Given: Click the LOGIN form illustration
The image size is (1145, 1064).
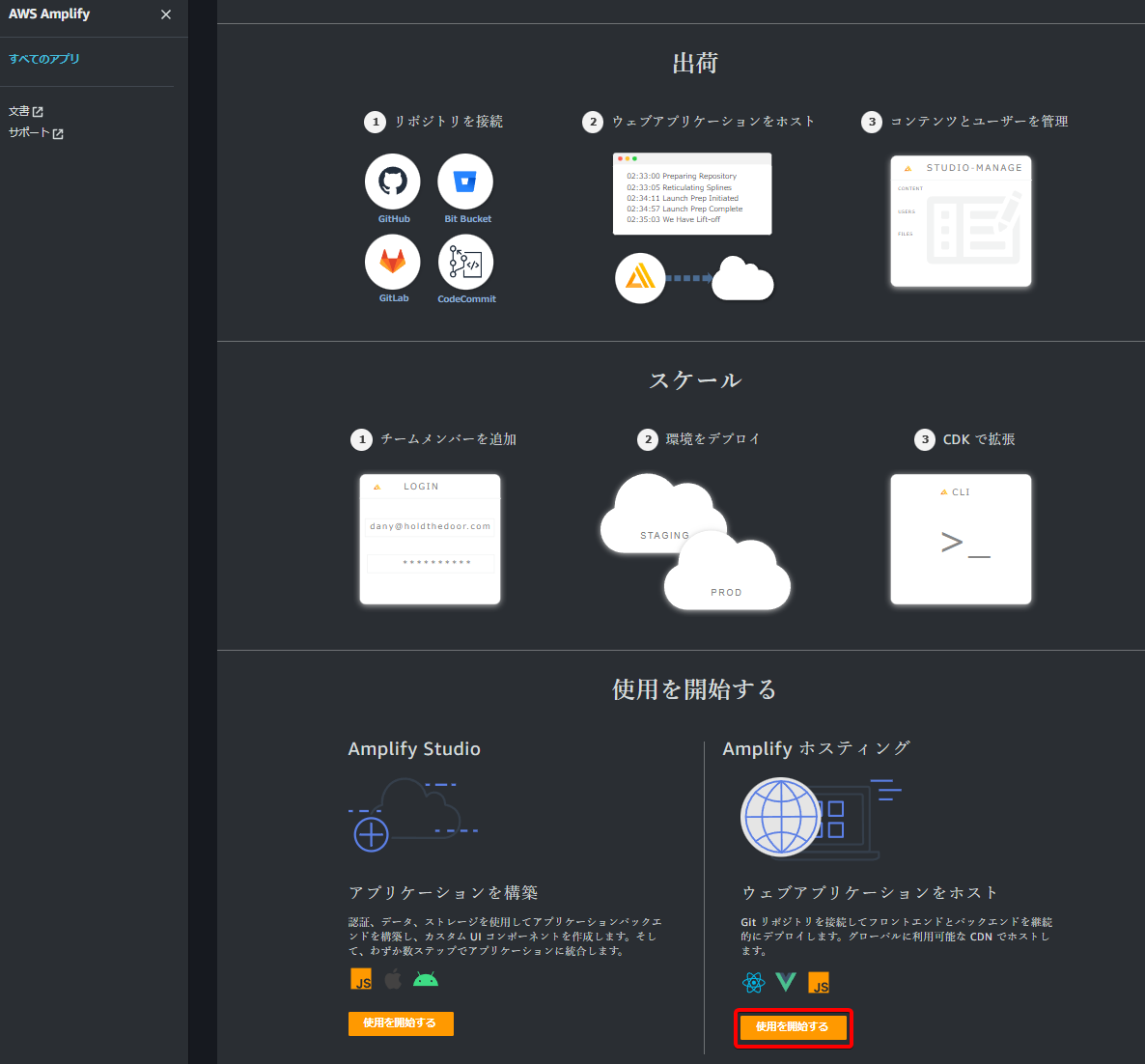Looking at the screenshot, I should pos(431,539).
